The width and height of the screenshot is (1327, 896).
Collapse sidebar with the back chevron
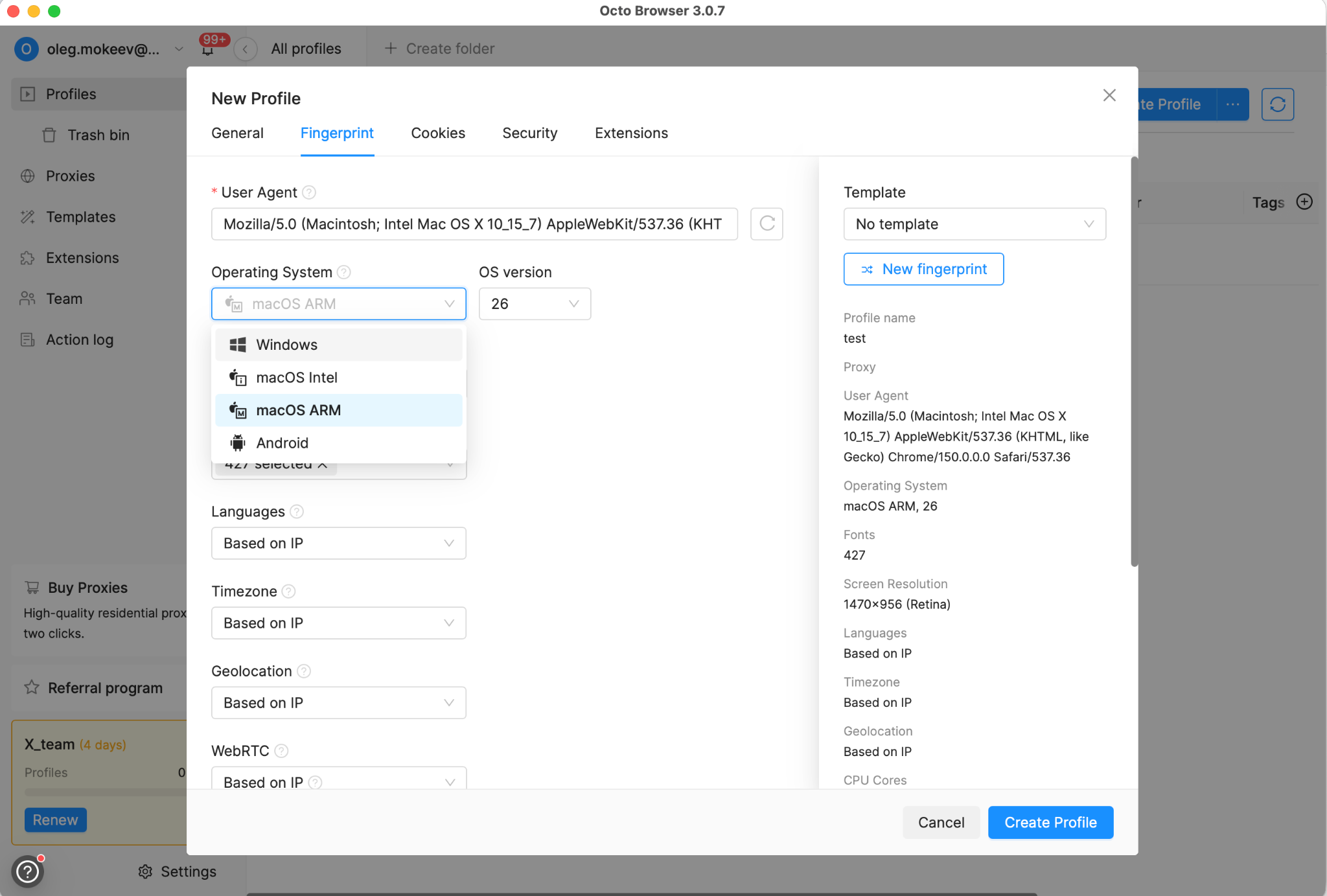(246, 49)
